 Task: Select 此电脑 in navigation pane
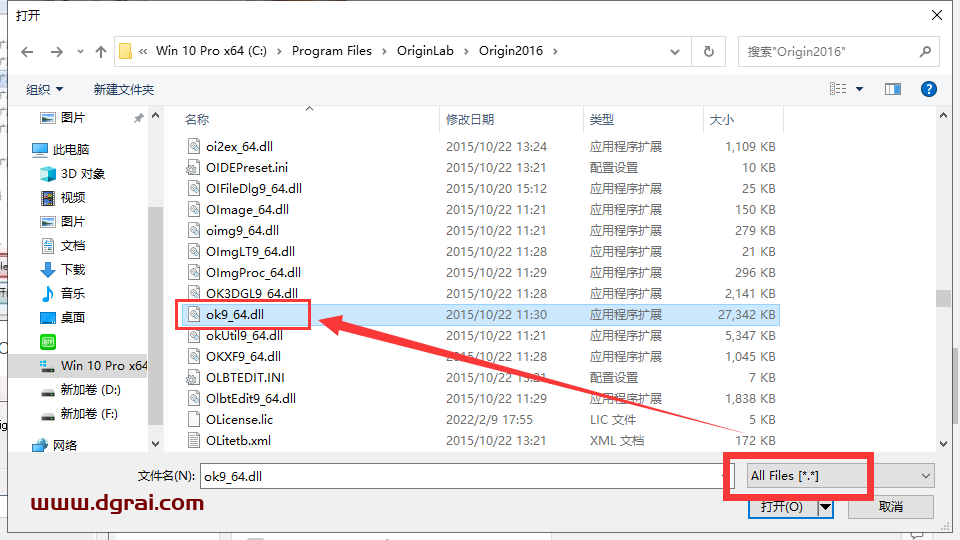(x=61, y=149)
